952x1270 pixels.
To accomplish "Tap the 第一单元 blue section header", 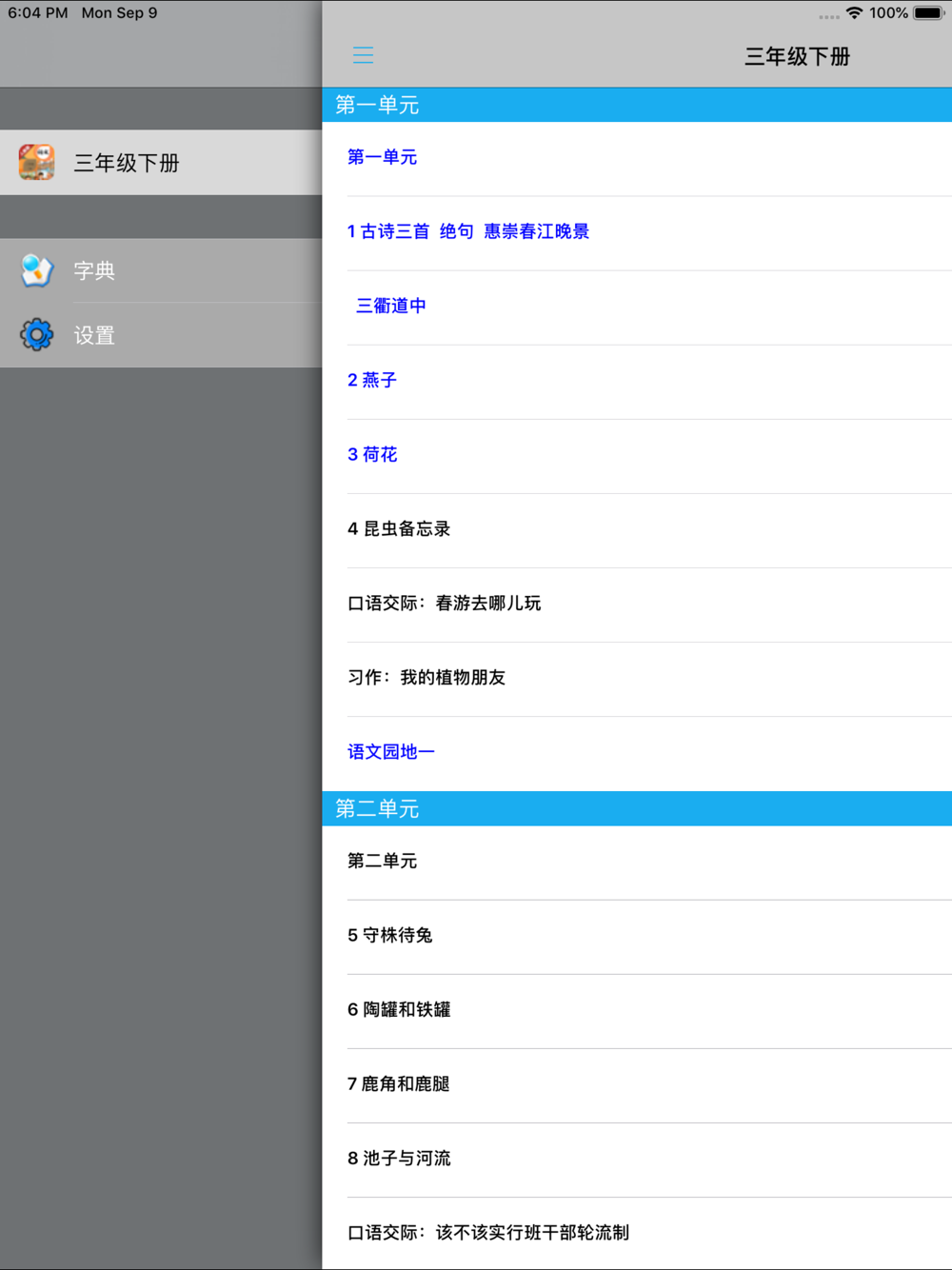I will pos(637,105).
